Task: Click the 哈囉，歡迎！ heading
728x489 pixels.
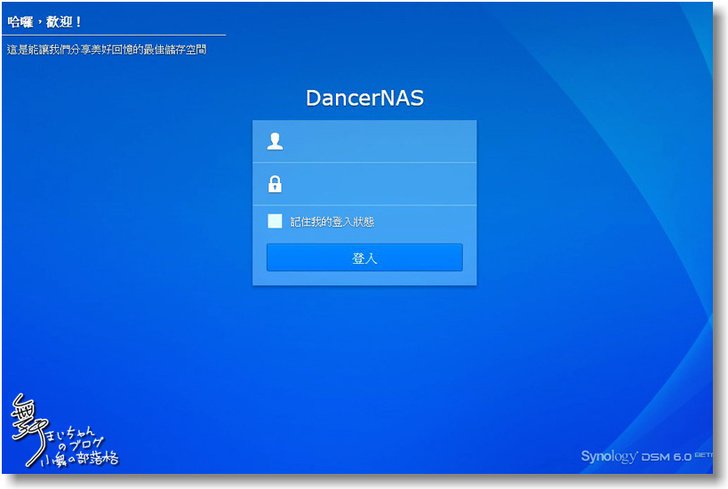Action: coord(45,22)
